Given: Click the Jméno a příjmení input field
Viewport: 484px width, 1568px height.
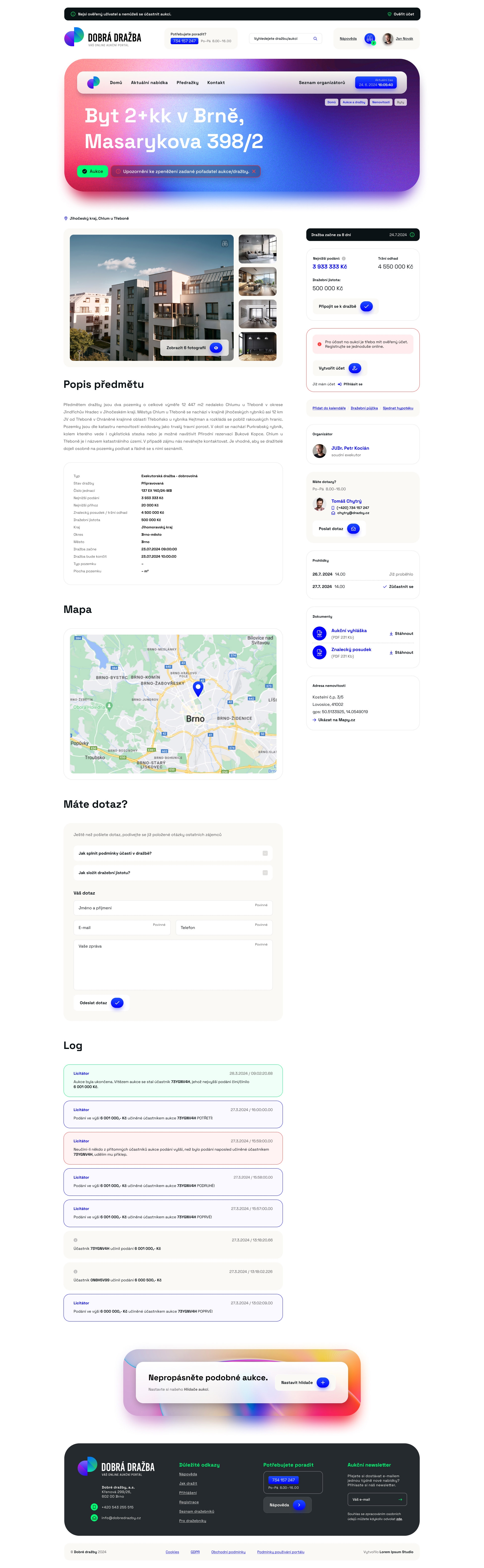Looking at the screenshot, I should [173, 908].
